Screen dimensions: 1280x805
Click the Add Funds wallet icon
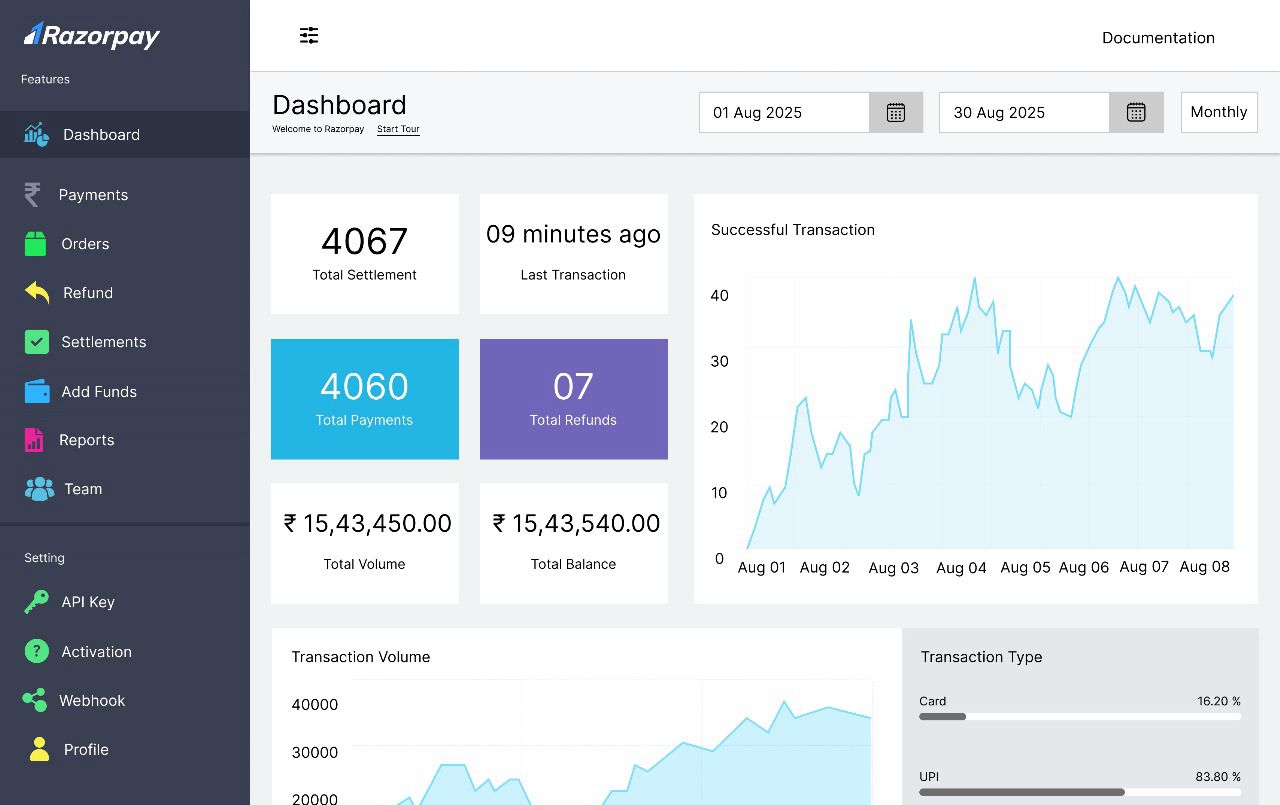(x=37, y=391)
